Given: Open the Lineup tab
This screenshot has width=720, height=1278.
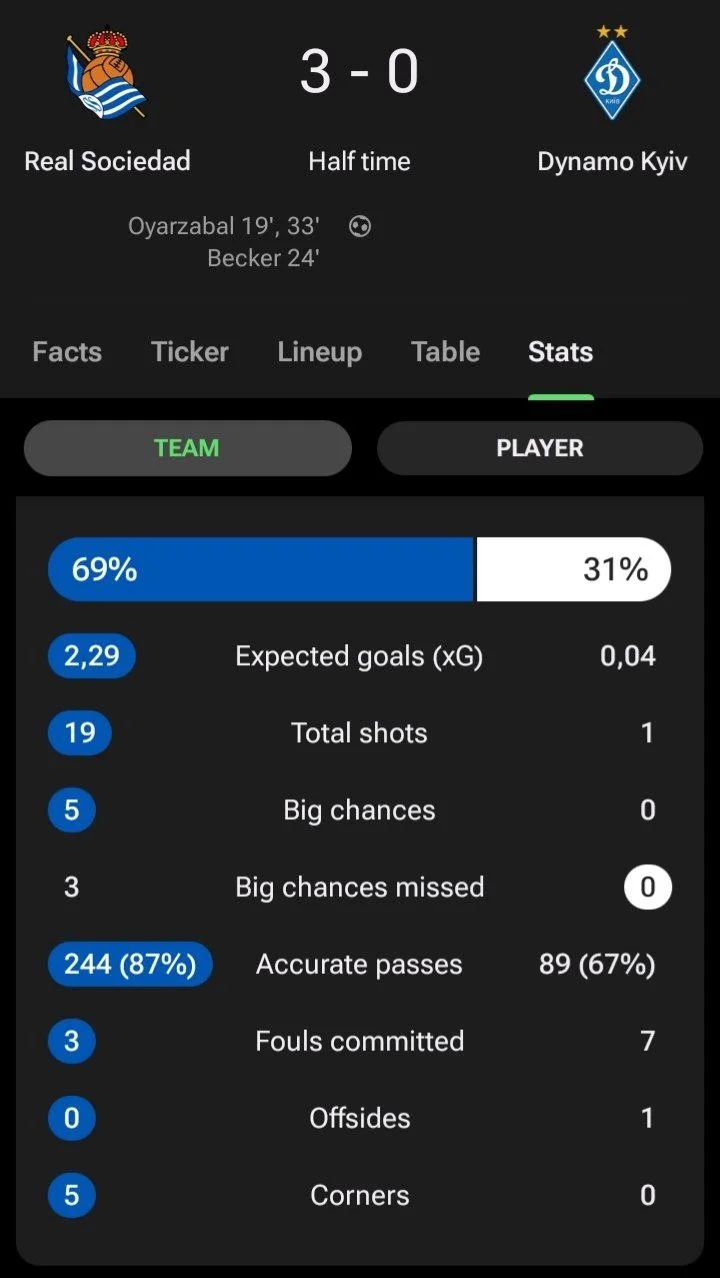Looking at the screenshot, I should (320, 352).
